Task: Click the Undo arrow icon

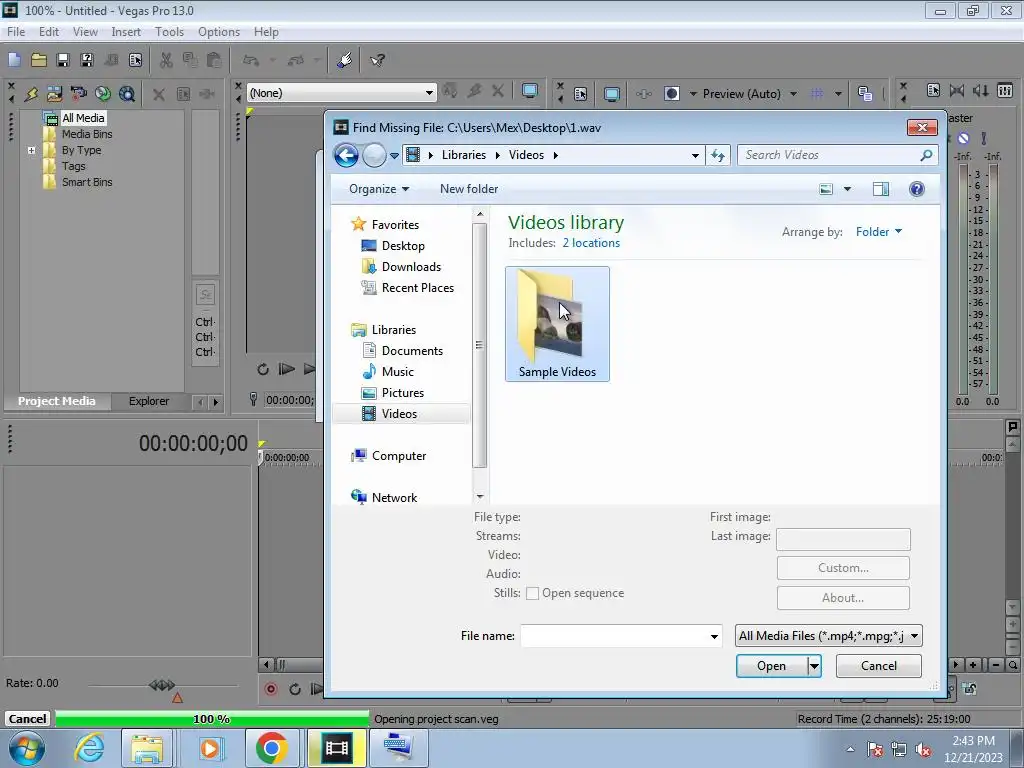Action: (x=251, y=60)
